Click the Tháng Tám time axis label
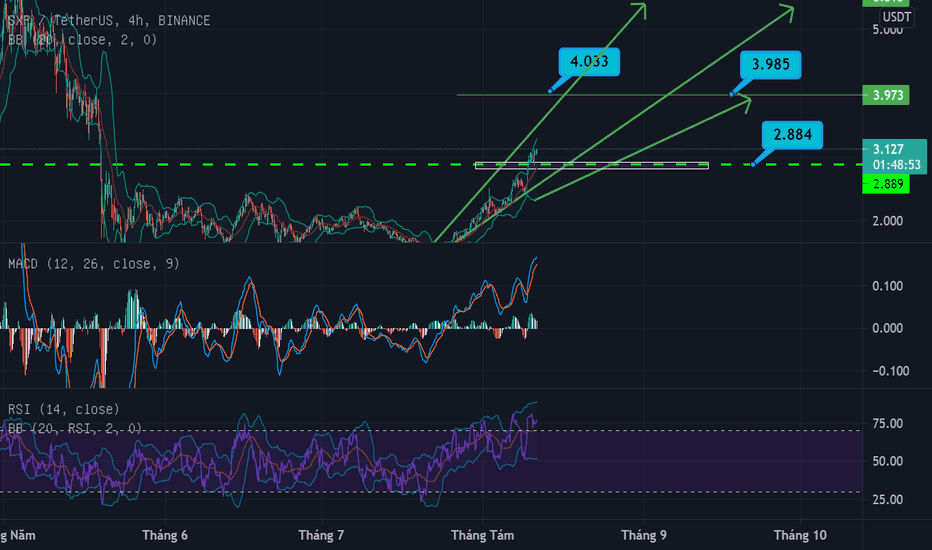Viewport: 932px width, 550px height. coord(482,535)
